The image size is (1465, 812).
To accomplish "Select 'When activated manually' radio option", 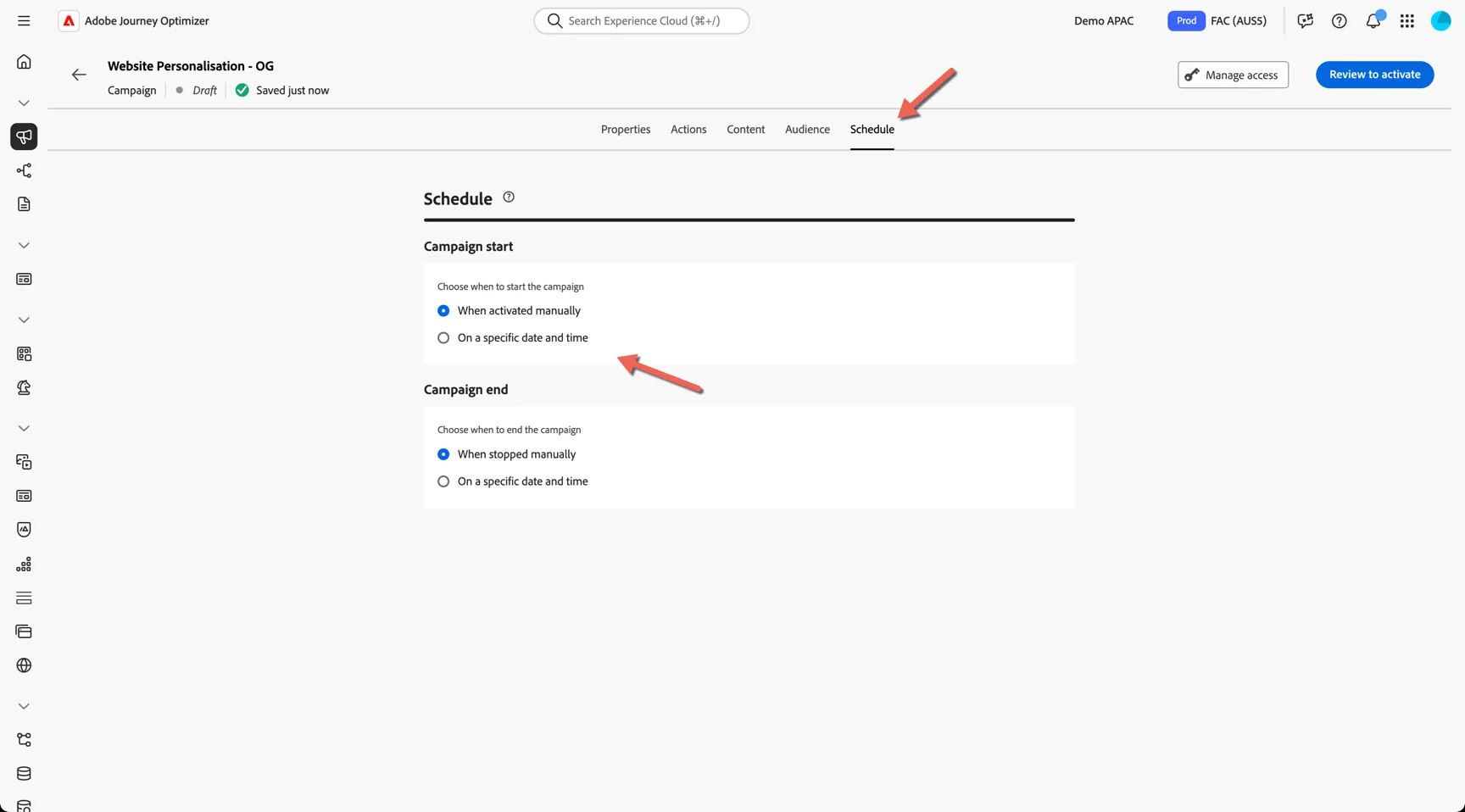I will (x=509, y=311).
